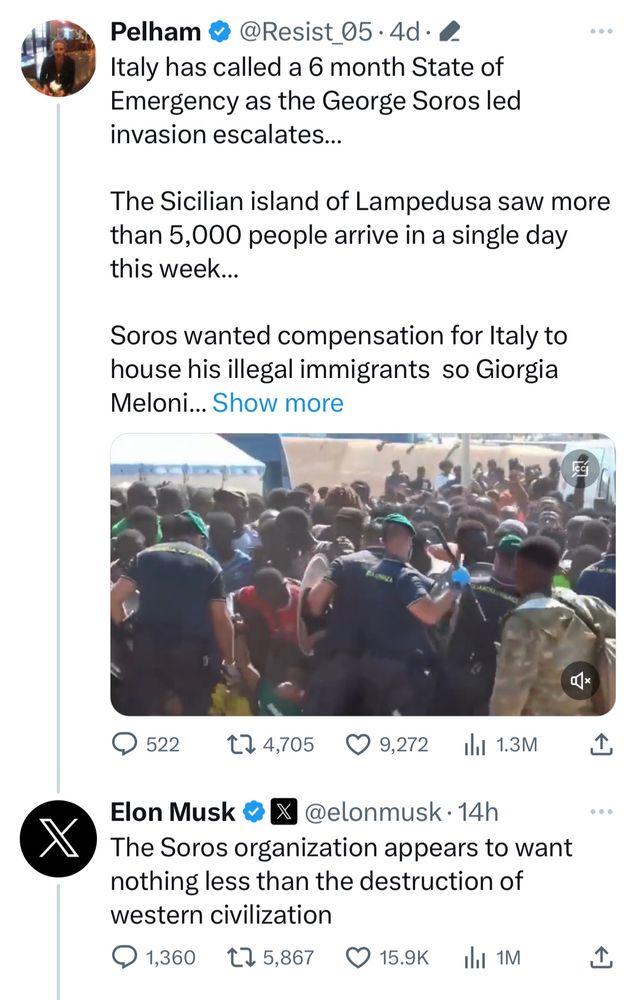This screenshot has height=1000, width=636.
Task: Share Elon Musk's tweet
Action: [x=601, y=958]
